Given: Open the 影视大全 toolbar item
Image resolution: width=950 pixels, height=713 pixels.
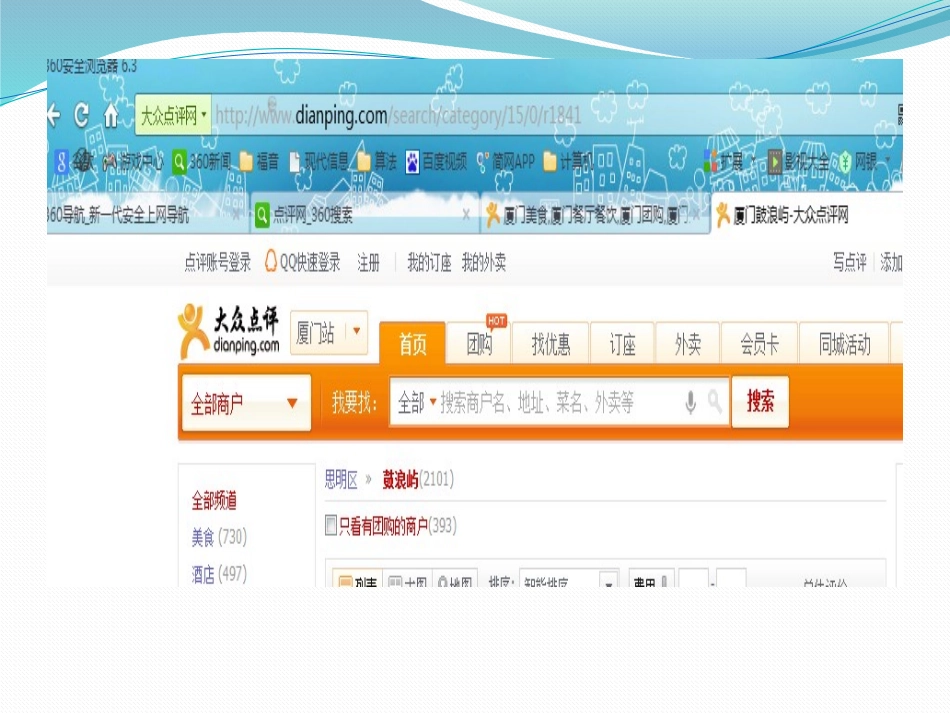Looking at the screenshot, I should [x=797, y=162].
